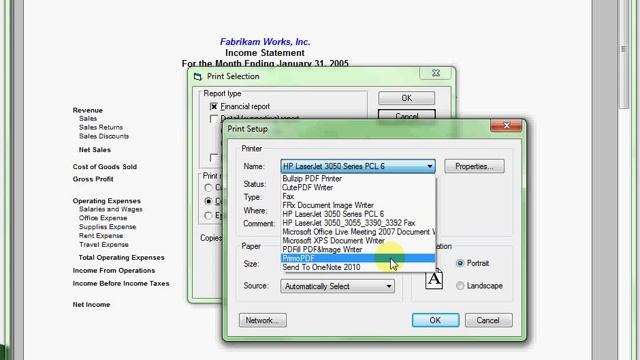The image size is (640, 360).
Task: Click the Rent Expense row
Action: click(101, 236)
